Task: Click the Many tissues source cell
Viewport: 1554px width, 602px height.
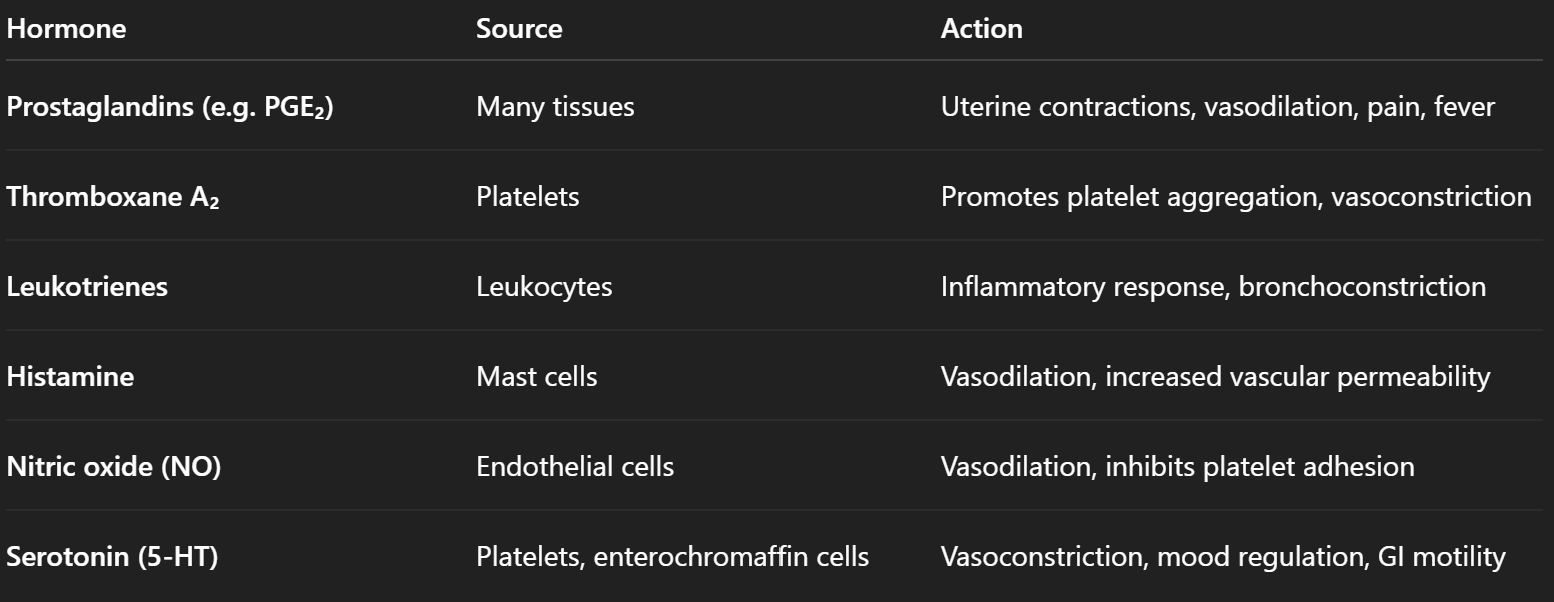Action: click(x=555, y=107)
